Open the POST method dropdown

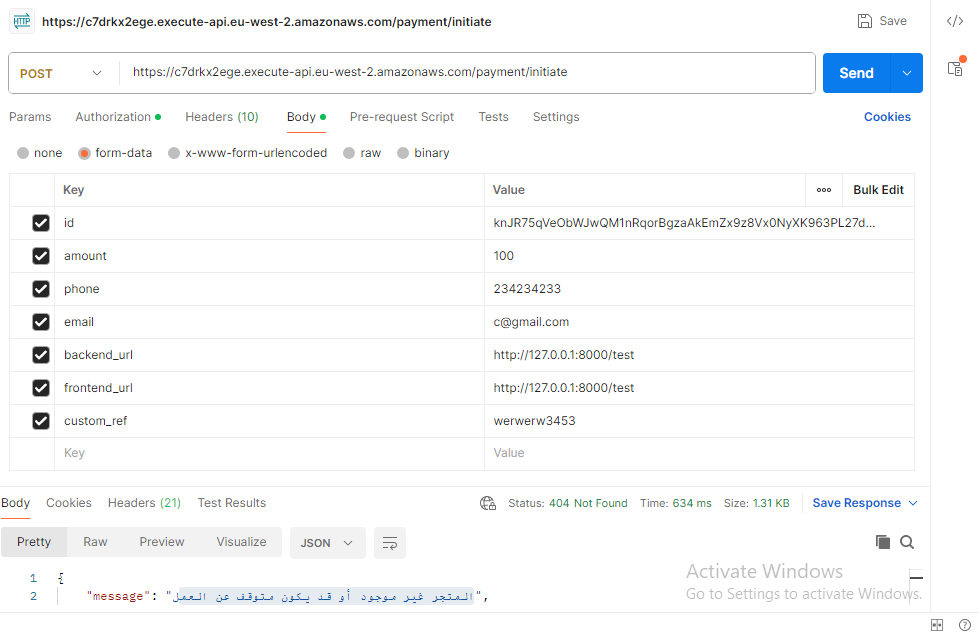pyautogui.click(x=62, y=73)
